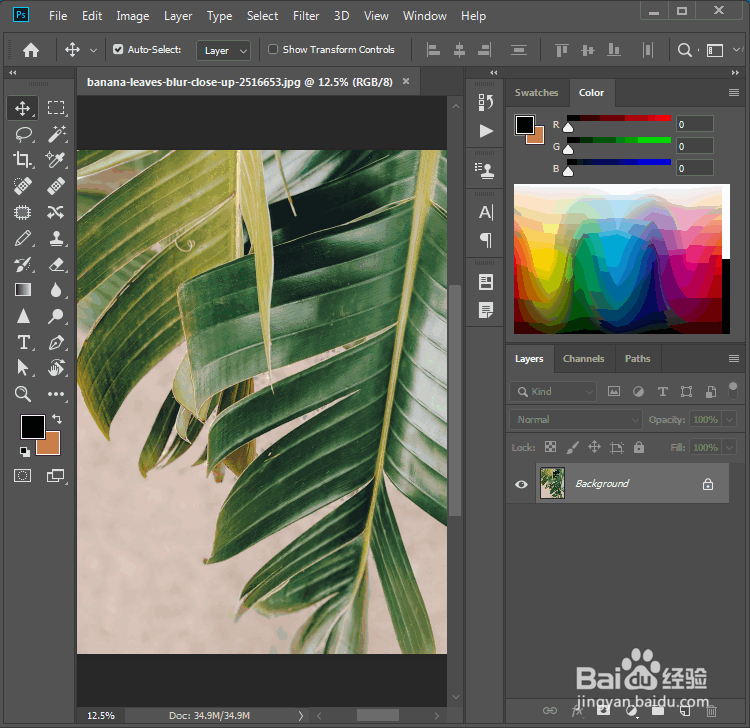Reset default foreground and background colors
Screen dimensions: 750x728
pos(24,451)
